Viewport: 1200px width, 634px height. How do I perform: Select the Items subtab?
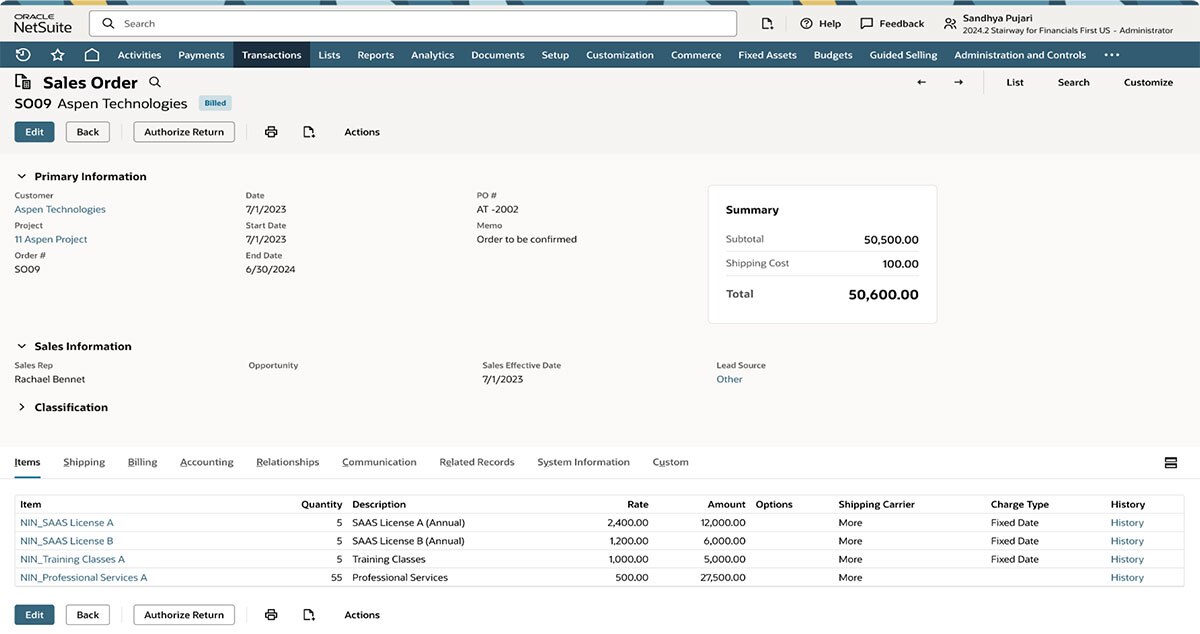(27, 462)
